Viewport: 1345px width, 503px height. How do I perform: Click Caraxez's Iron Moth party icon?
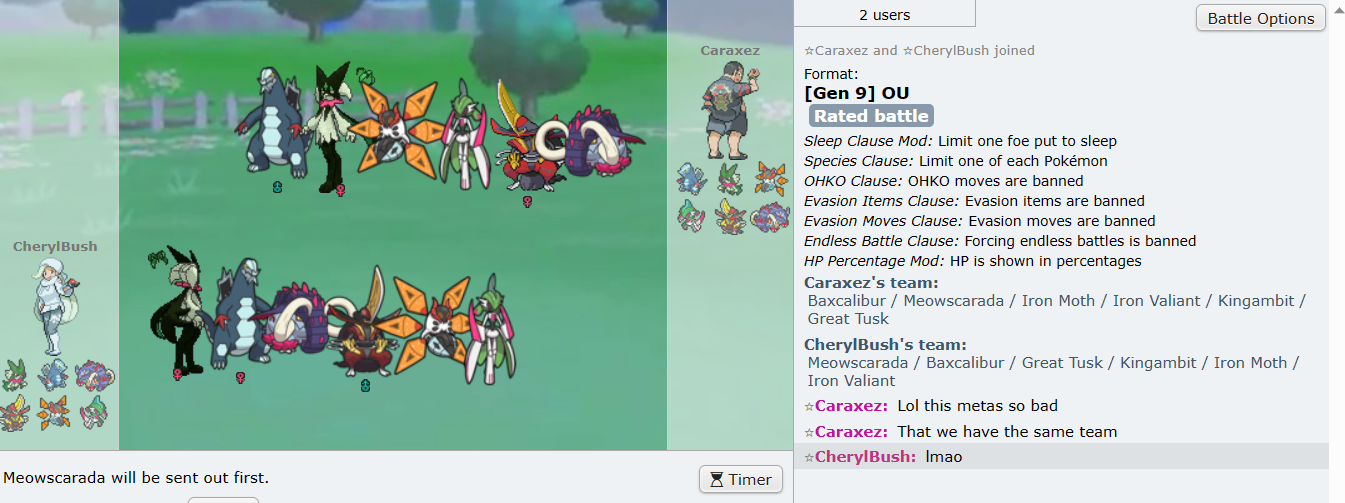click(771, 179)
